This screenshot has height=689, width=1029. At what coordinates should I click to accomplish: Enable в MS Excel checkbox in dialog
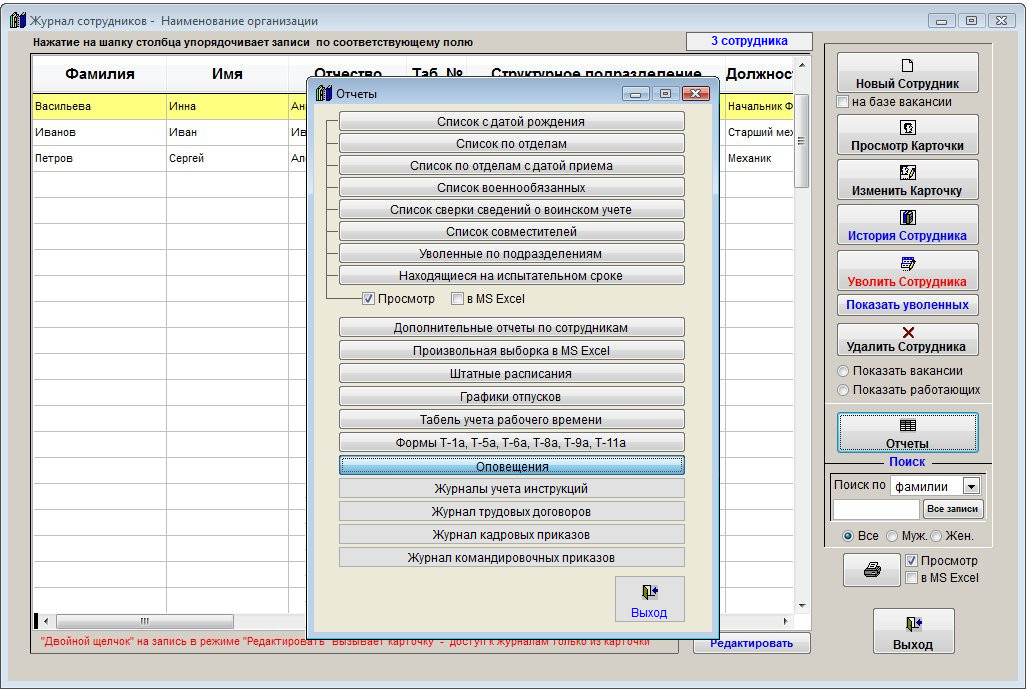(x=457, y=298)
